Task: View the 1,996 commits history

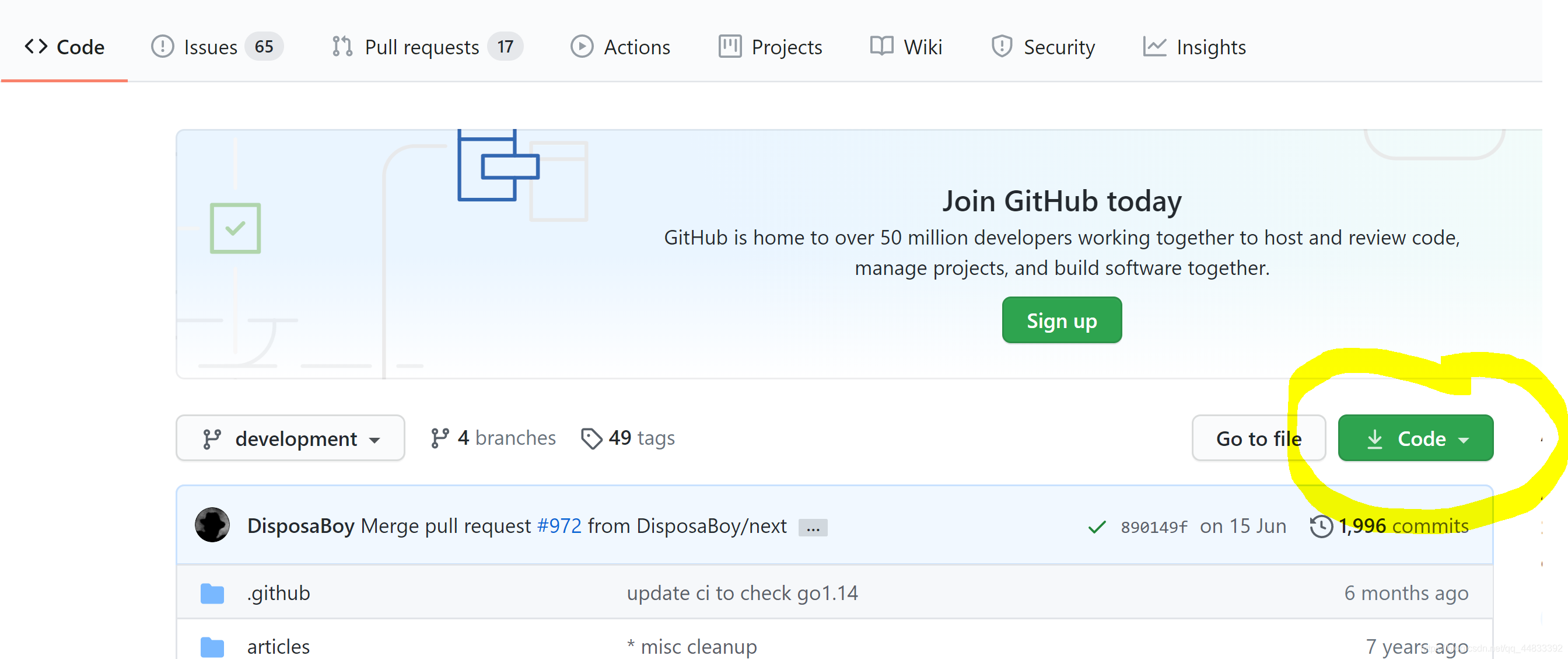Action: point(1389,525)
